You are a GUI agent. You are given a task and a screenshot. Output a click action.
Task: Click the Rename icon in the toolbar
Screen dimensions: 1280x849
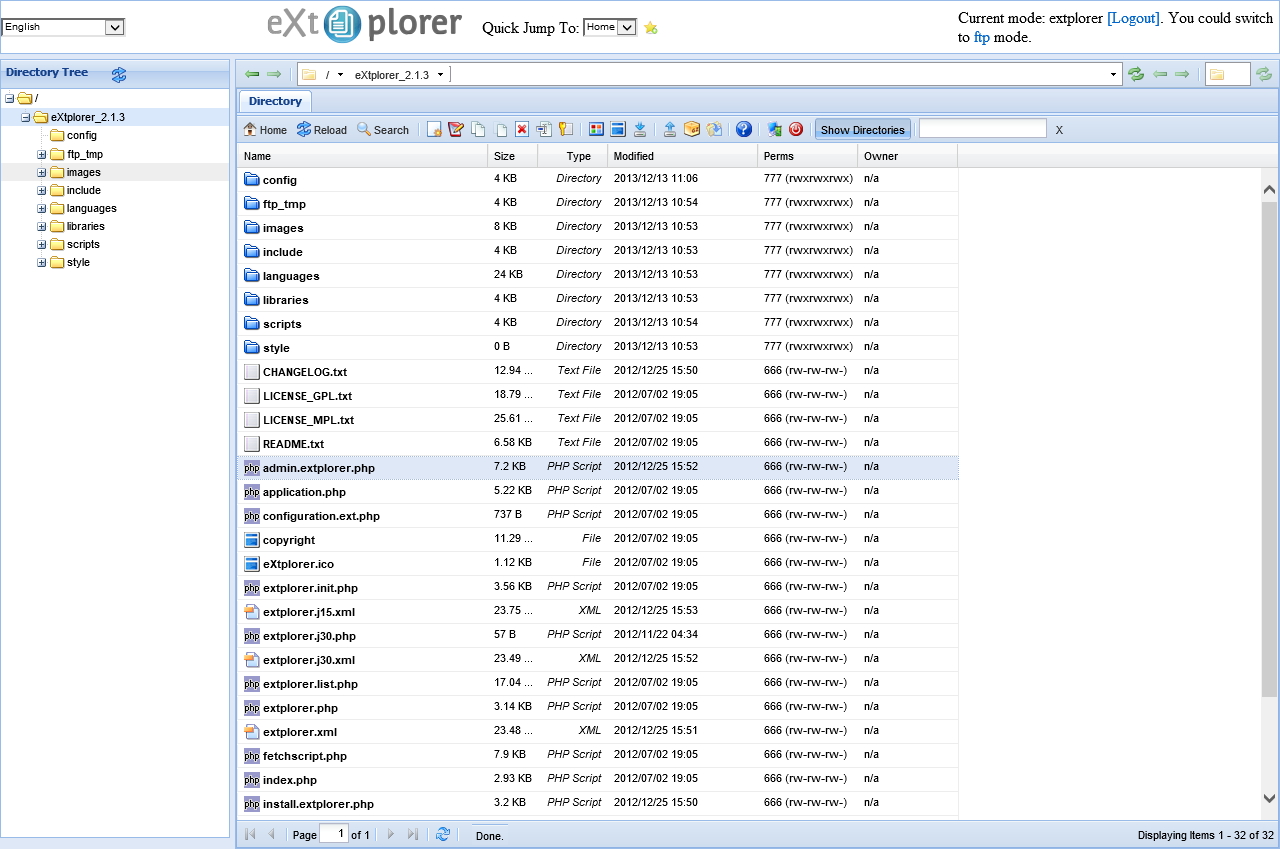(x=545, y=129)
